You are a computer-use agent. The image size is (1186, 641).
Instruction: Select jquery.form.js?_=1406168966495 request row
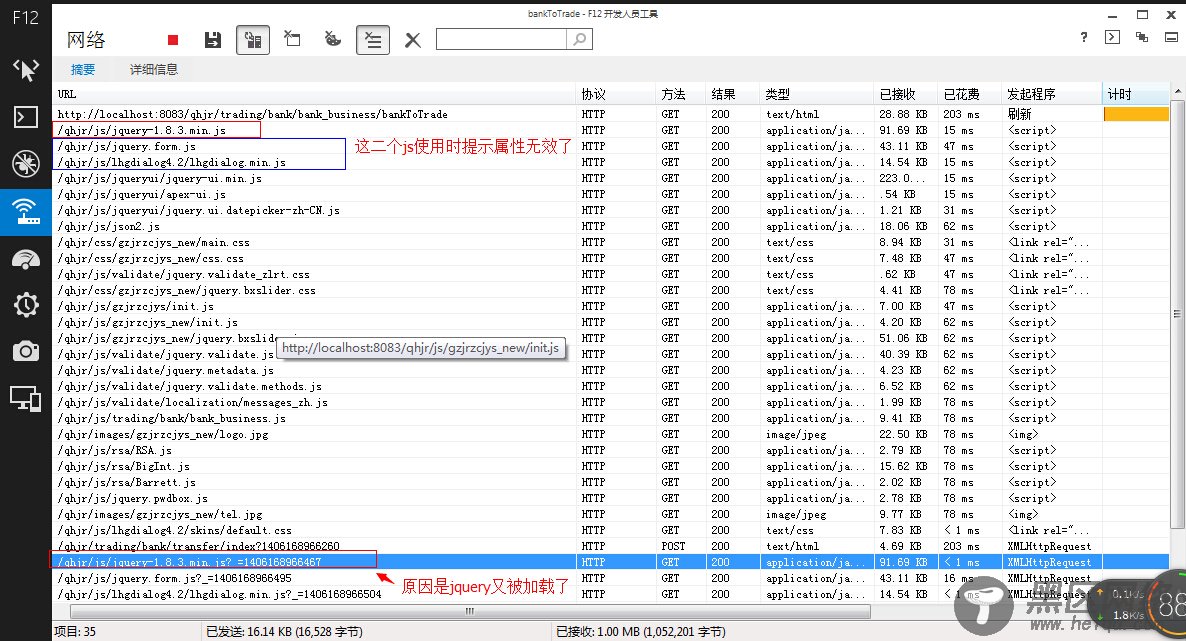coord(610,578)
